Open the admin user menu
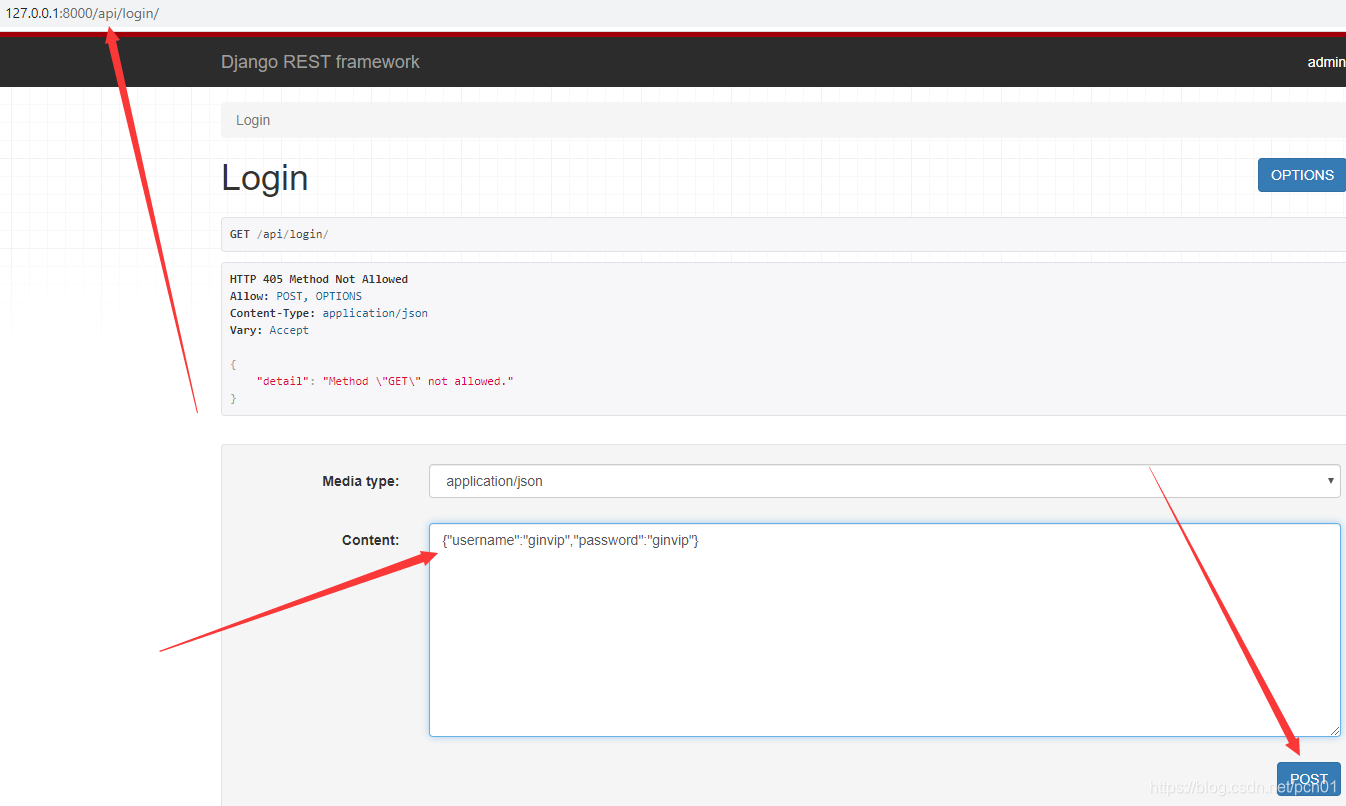 1326,62
